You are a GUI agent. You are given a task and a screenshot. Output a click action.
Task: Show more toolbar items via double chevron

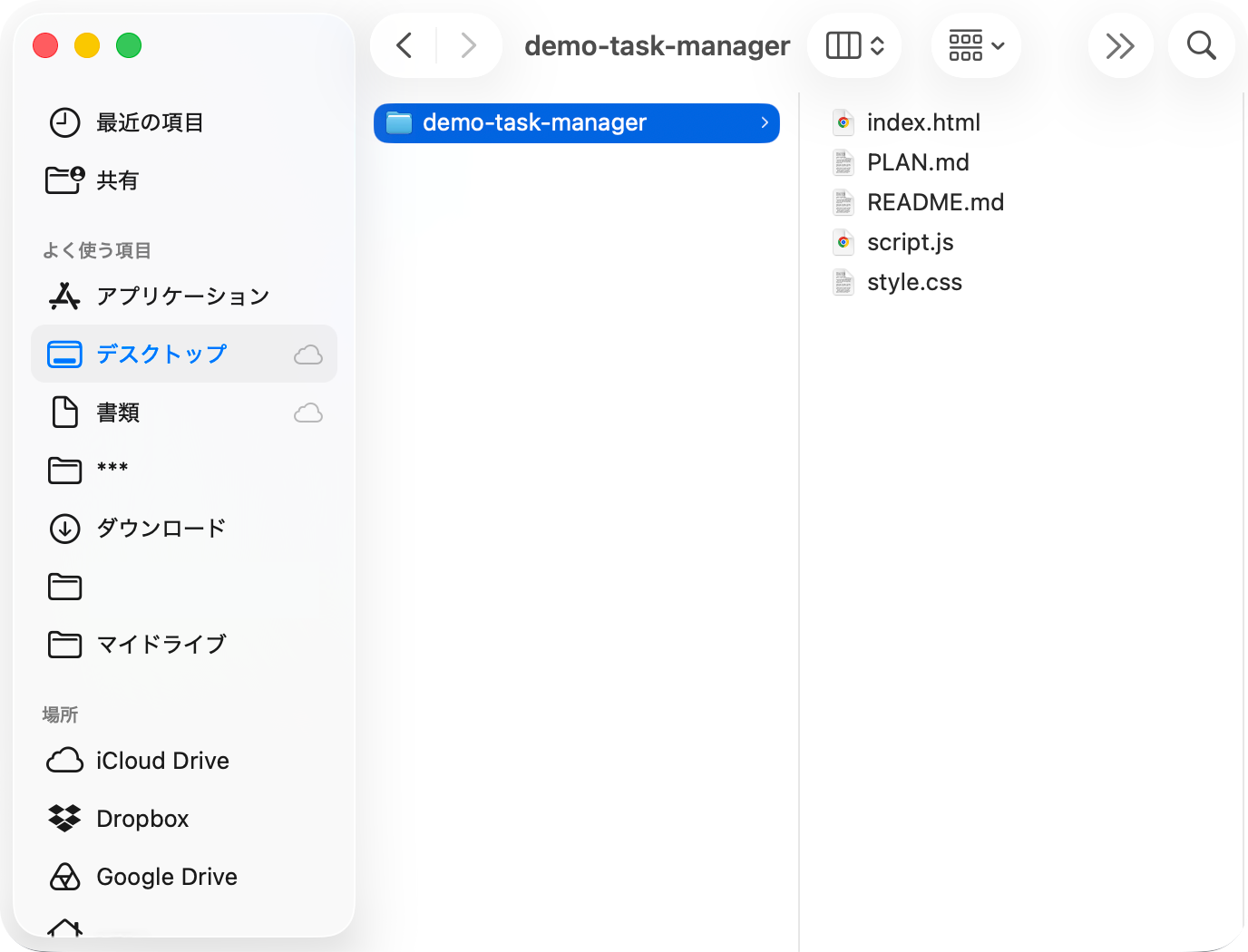[1120, 45]
